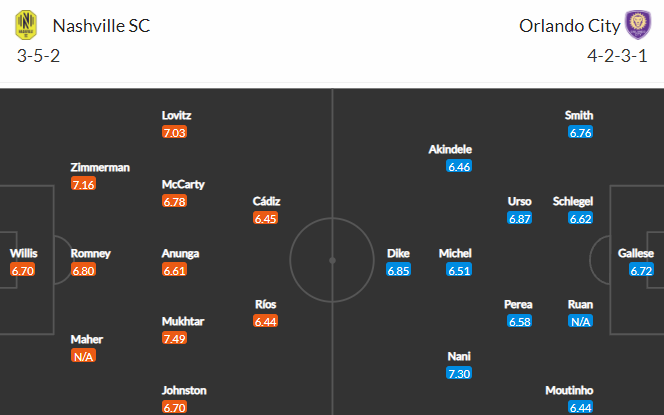Select player Akindele in the lineup

click(450, 149)
